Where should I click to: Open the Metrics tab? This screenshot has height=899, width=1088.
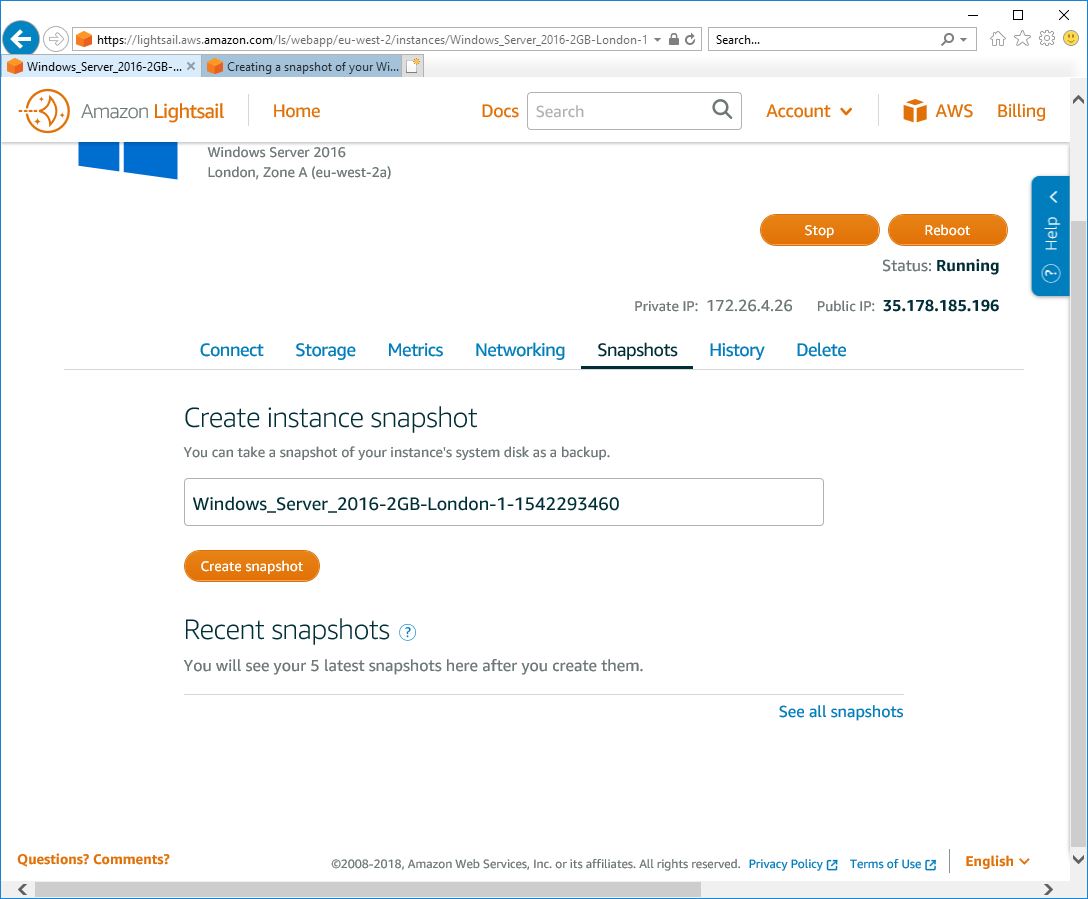(415, 350)
